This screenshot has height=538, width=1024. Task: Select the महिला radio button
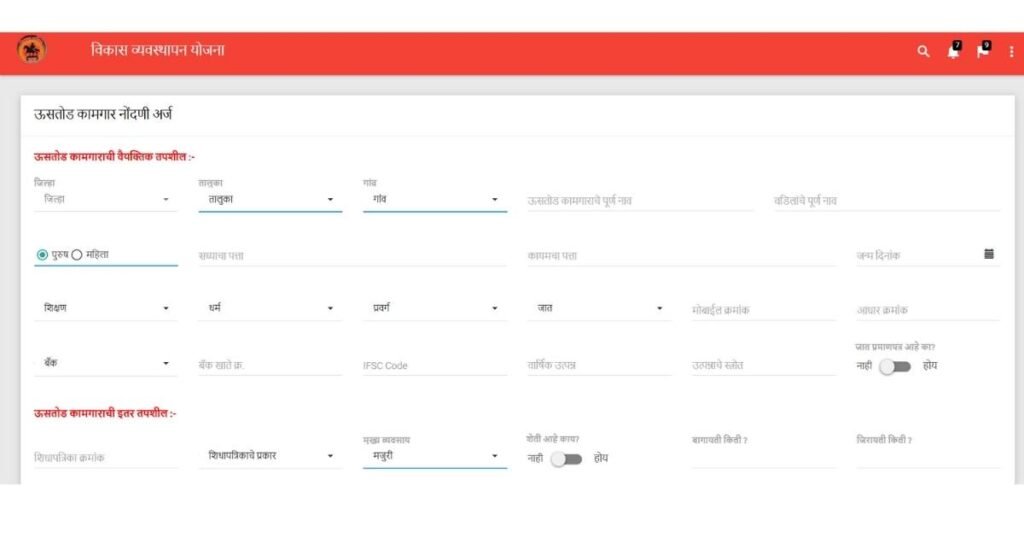click(77, 255)
